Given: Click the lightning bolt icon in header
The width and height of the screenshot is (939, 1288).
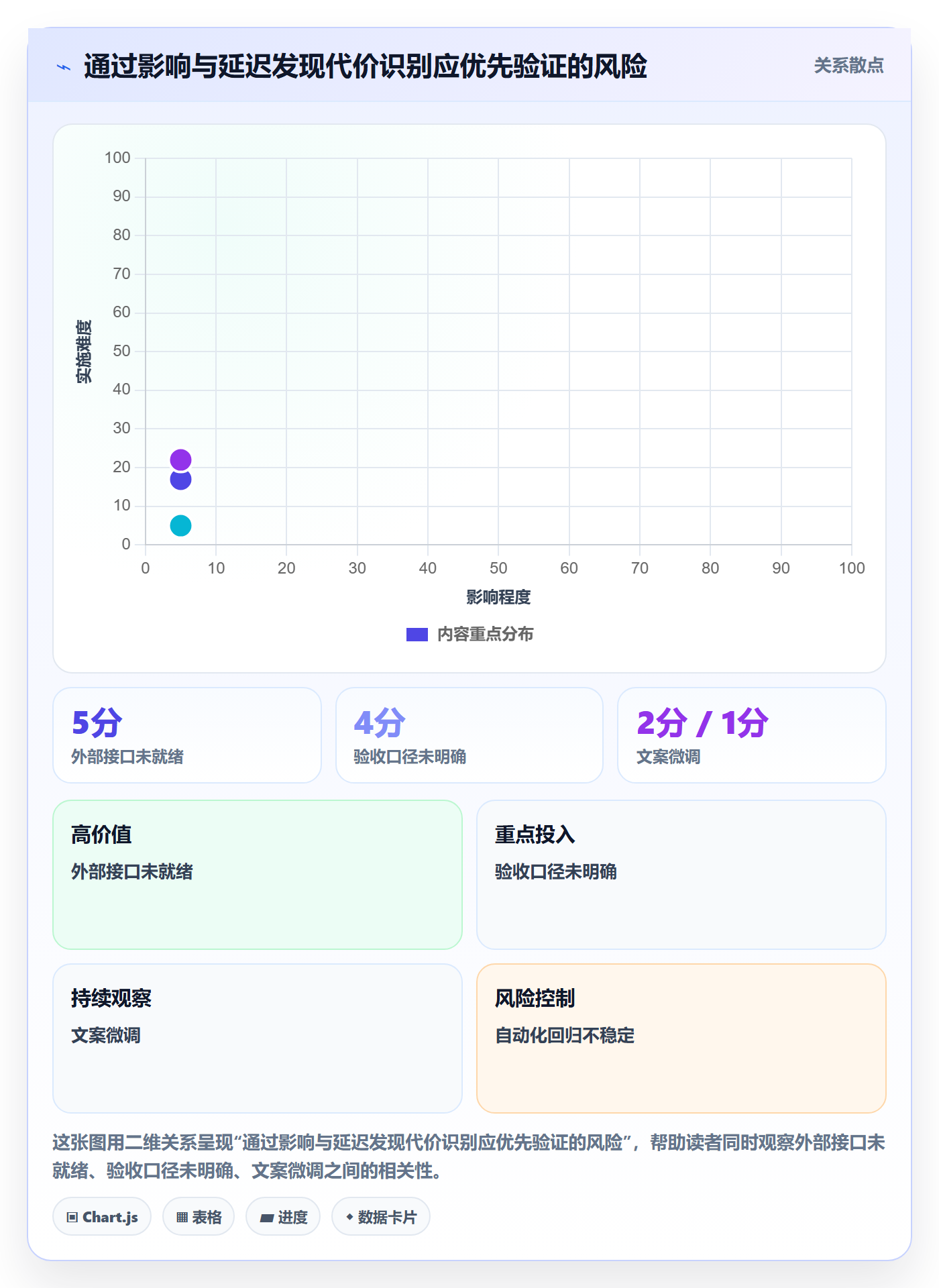Looking at the screenshot, I should click(64, 67).
